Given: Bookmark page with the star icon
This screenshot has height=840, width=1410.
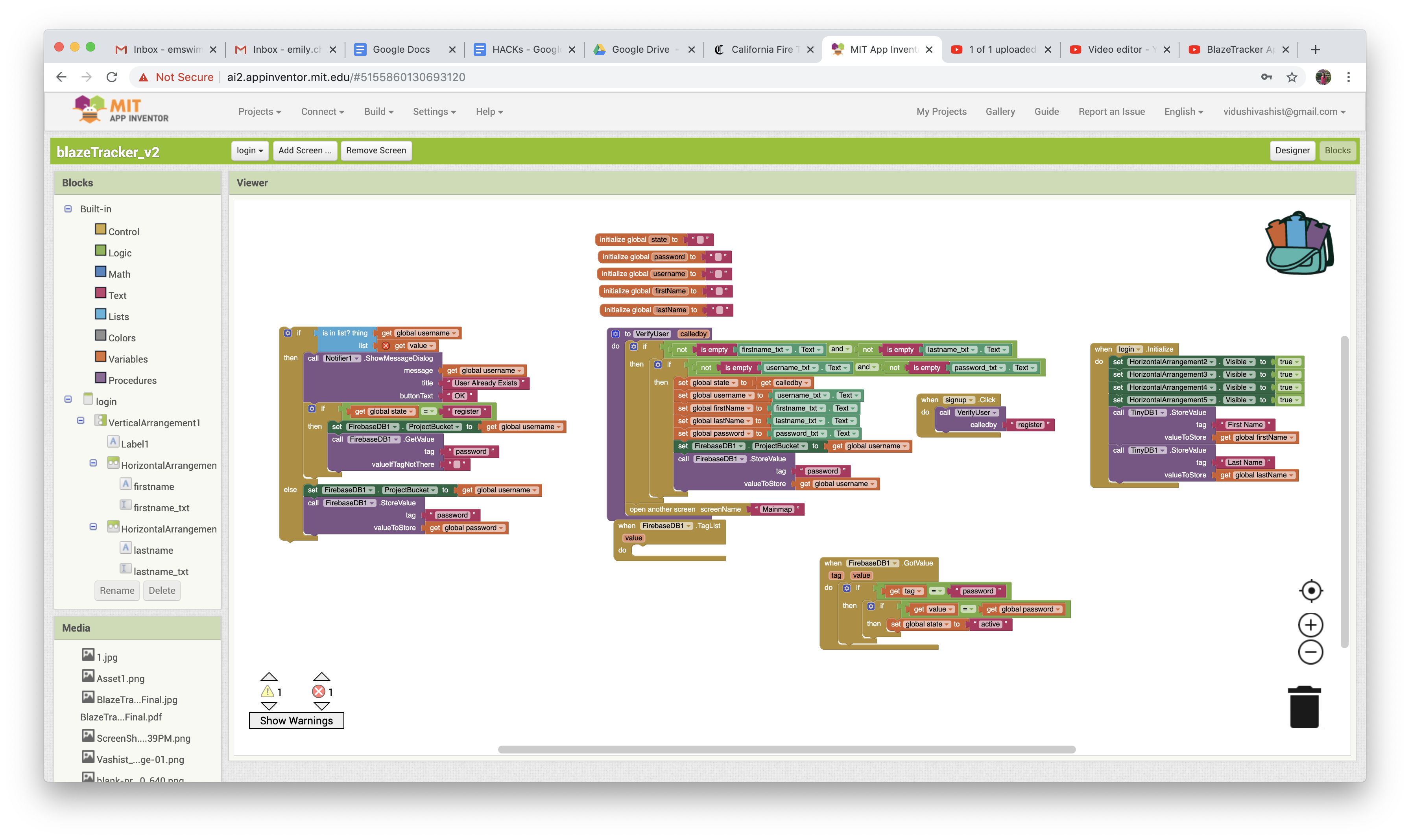Looking at the screenshot, I should tap(1292, 77).
